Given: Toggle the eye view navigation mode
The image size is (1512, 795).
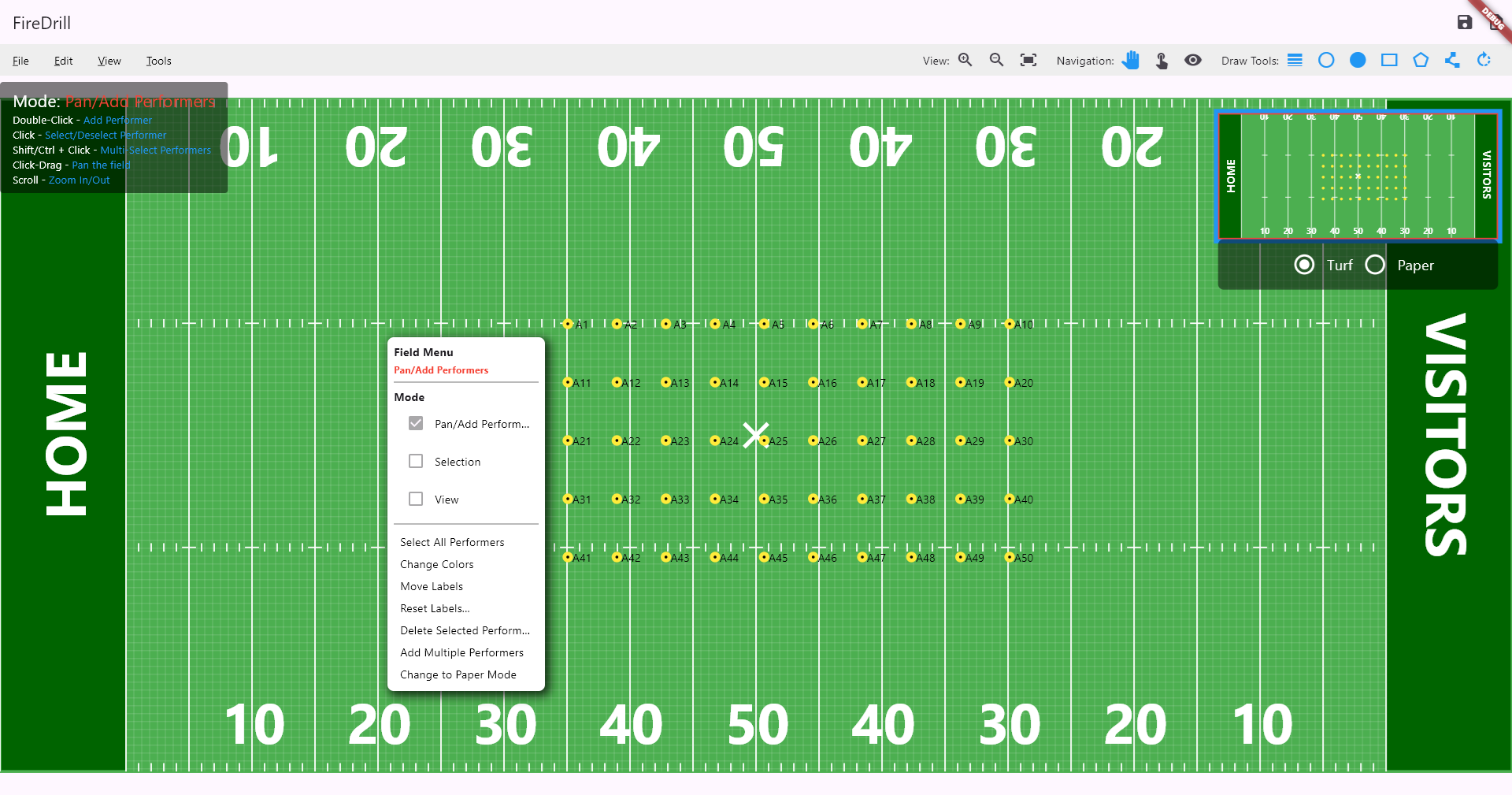Looking at the screenshot, I should tap(1193, 60).
